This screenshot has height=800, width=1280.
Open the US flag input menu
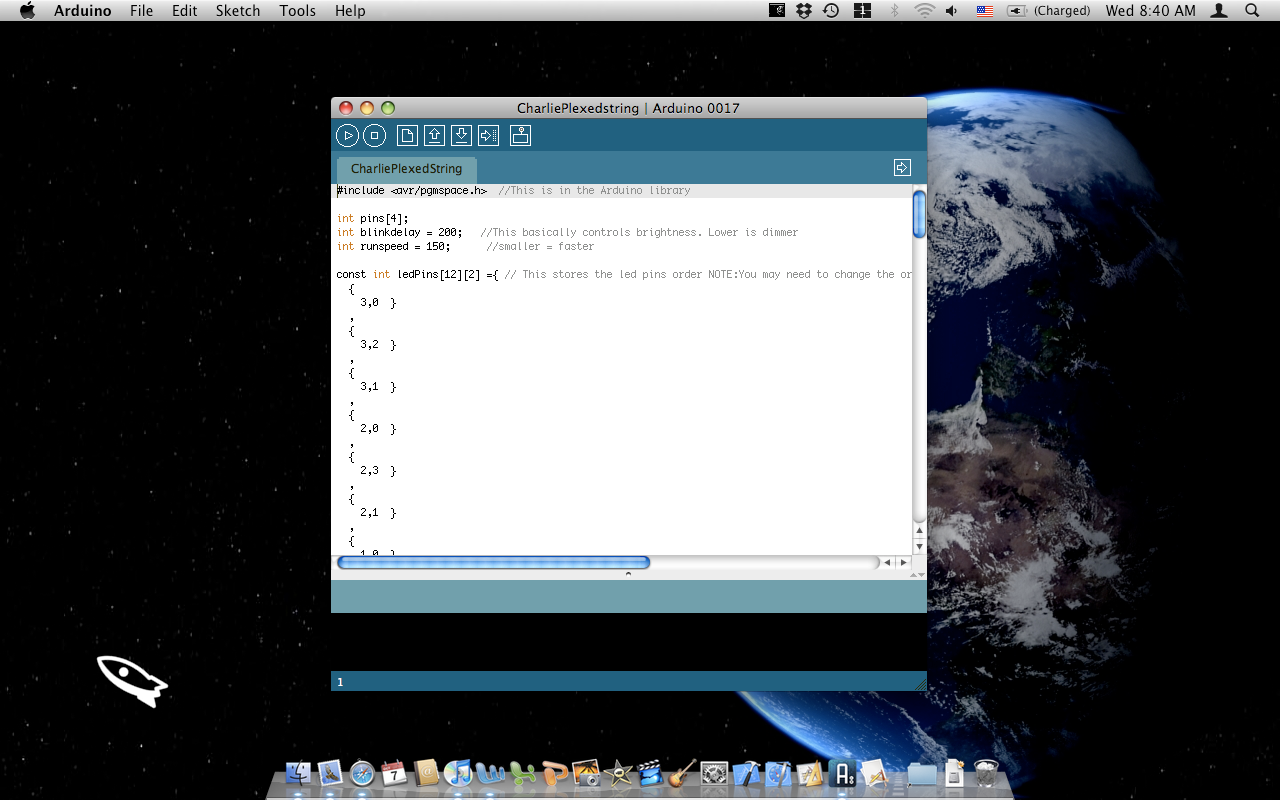(985, 11)
